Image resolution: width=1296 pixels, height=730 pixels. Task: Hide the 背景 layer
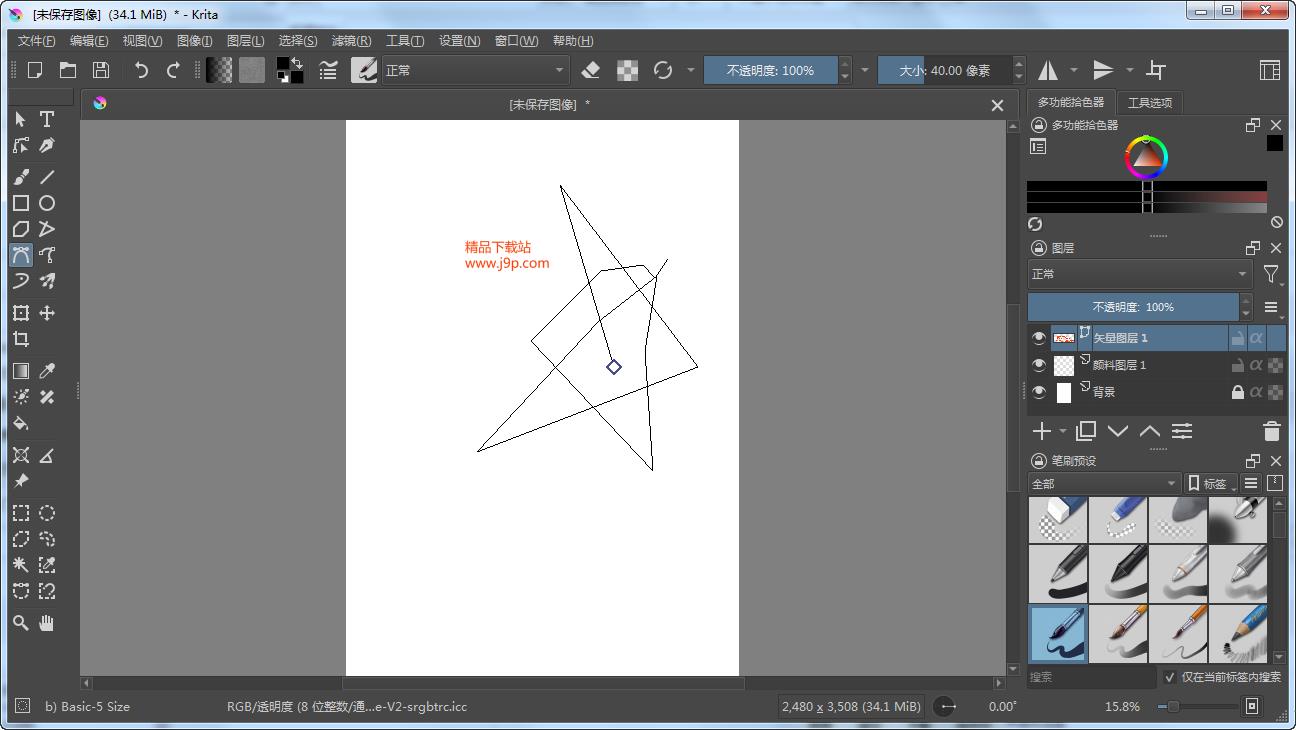point(1039,392)
